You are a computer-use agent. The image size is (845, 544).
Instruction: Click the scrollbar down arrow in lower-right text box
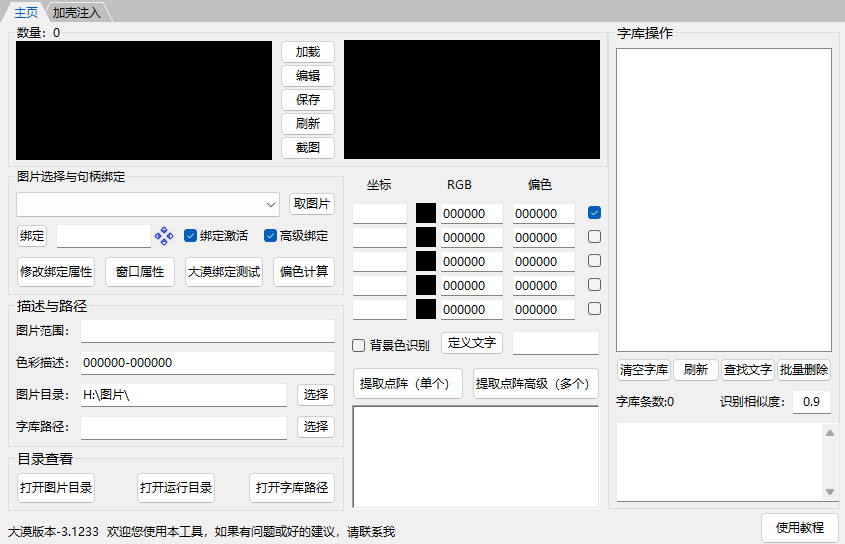click(x=830, y=492)
